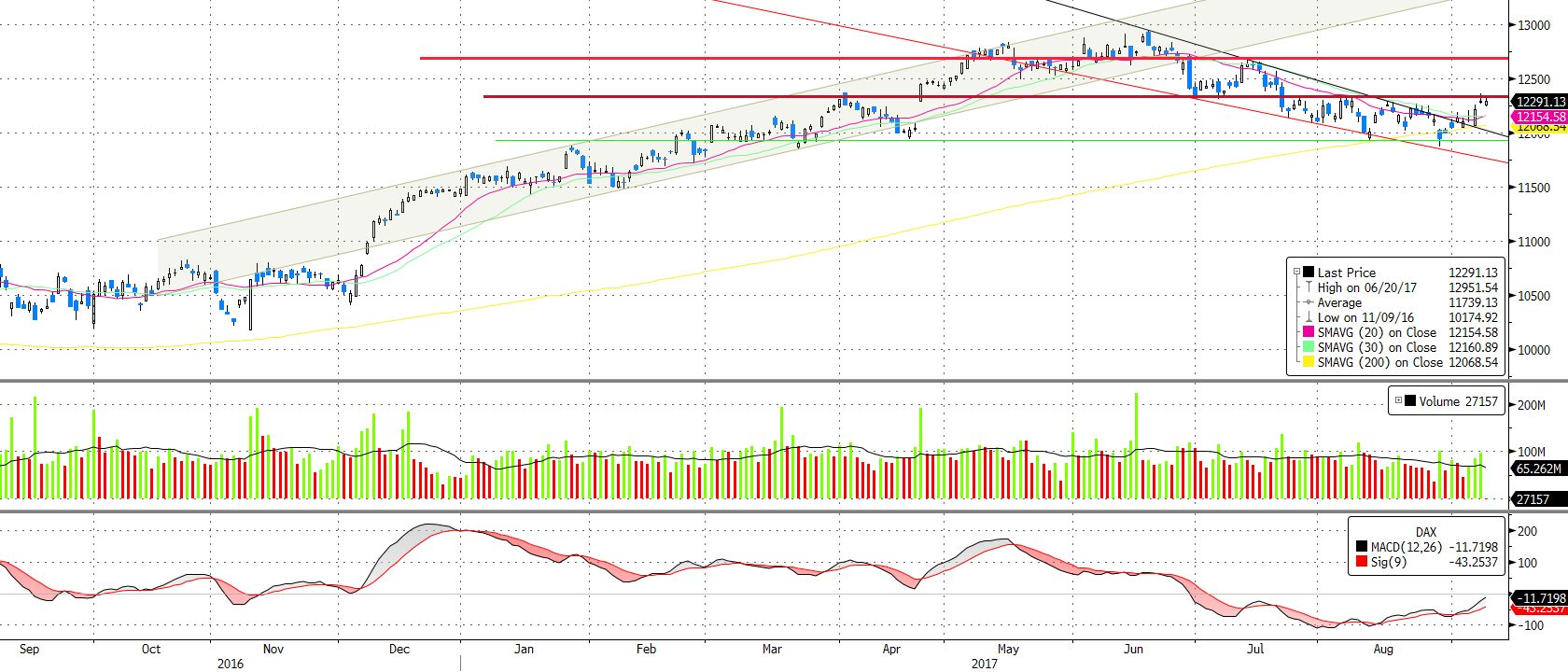Select 'SMAVG (30) on Close' legend label
The height and width of the screenshot is (672, 1568).
pyautogui.click(x=1377, y=347)
